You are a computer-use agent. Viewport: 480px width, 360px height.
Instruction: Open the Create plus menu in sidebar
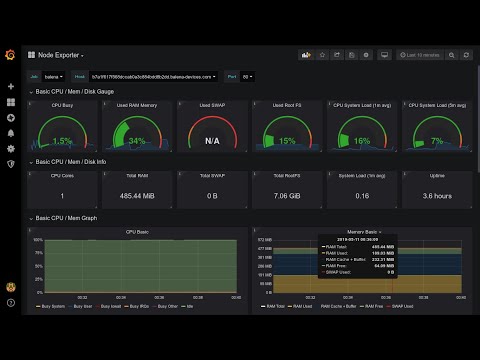pos(11,86)
